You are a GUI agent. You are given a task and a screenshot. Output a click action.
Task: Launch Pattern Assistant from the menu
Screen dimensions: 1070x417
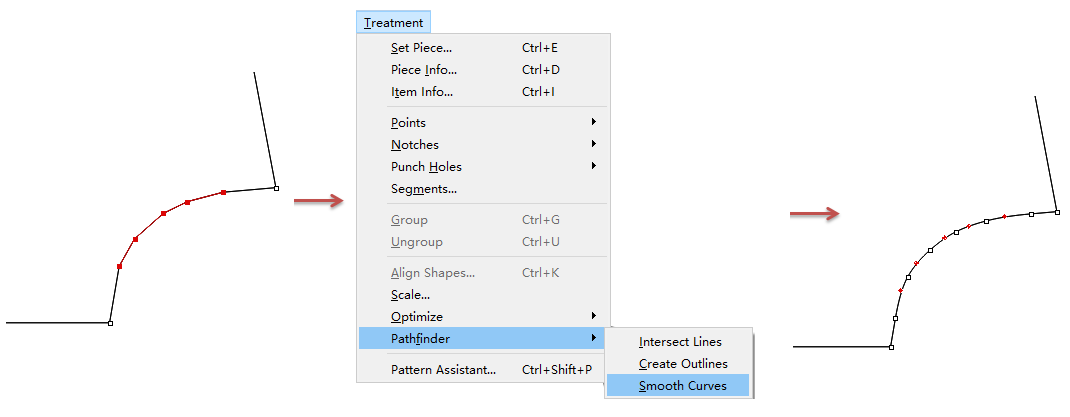click(443, 370)
